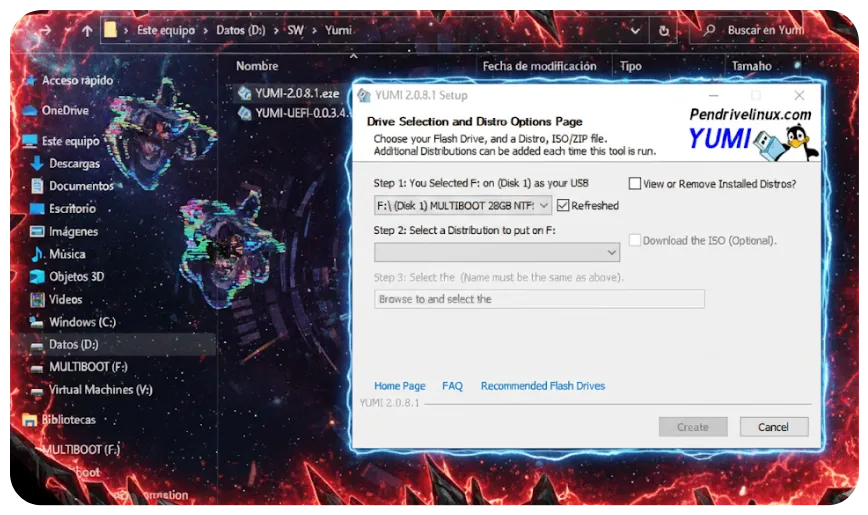Open the Objetos 3D sidebar icon
The height and width of the screenshot is (515, 868).
[37, 277]
